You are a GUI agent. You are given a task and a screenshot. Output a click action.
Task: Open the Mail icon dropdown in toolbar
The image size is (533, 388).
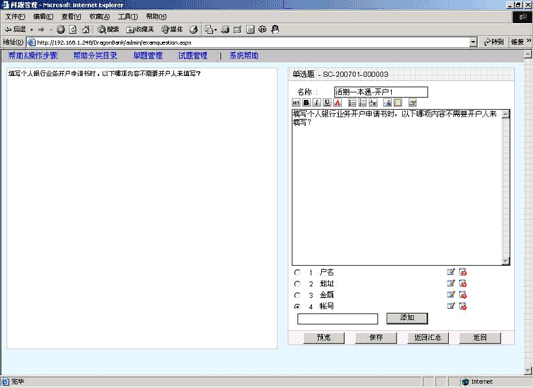tap(216, 30)
